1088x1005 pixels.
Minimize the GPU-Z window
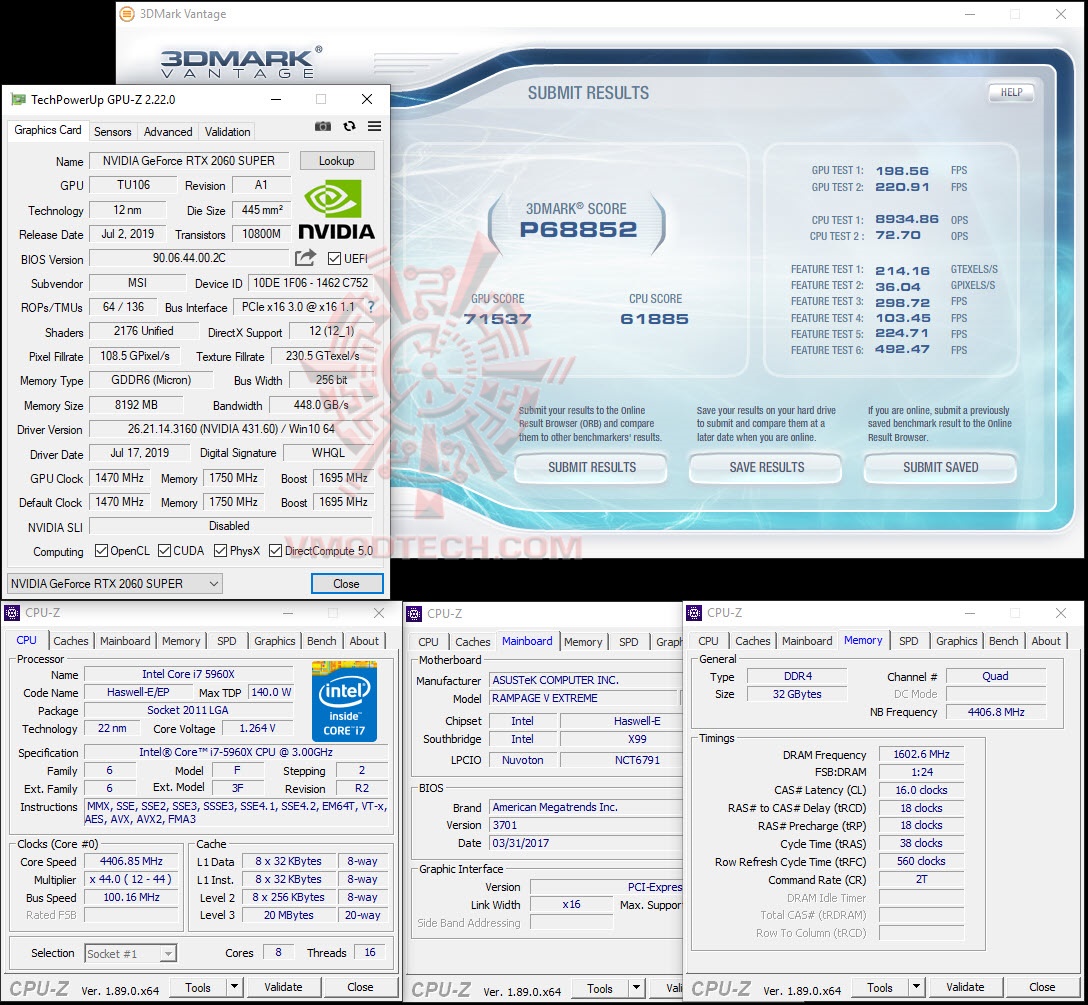click(x=275, y=99)
